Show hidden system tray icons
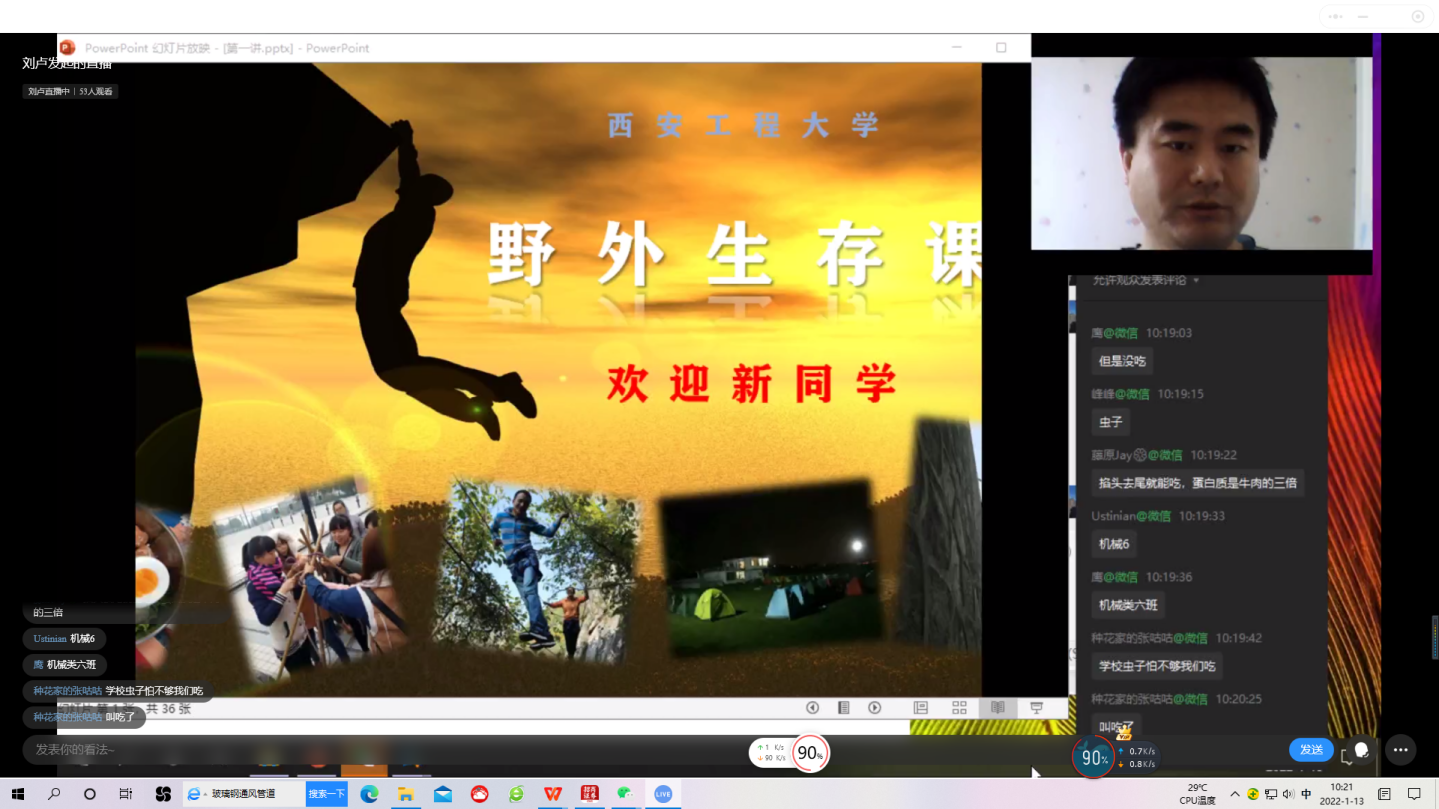The width and height of the screenshot is (1439, 809). point(1235,794)
